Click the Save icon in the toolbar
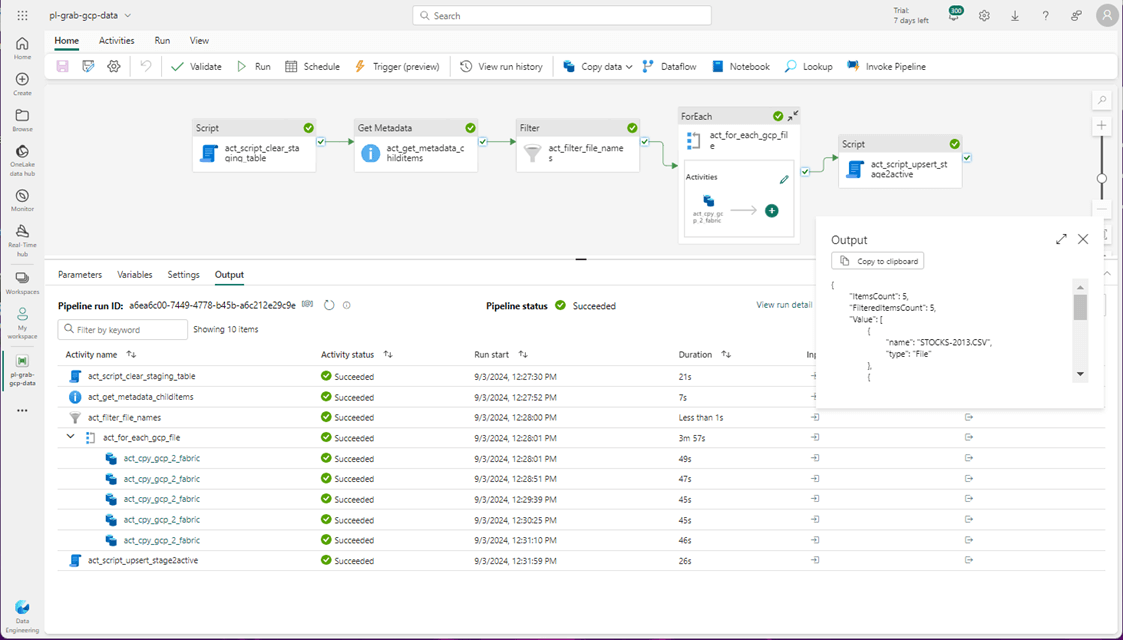1123x640 pixels. (x=63, y=67)
